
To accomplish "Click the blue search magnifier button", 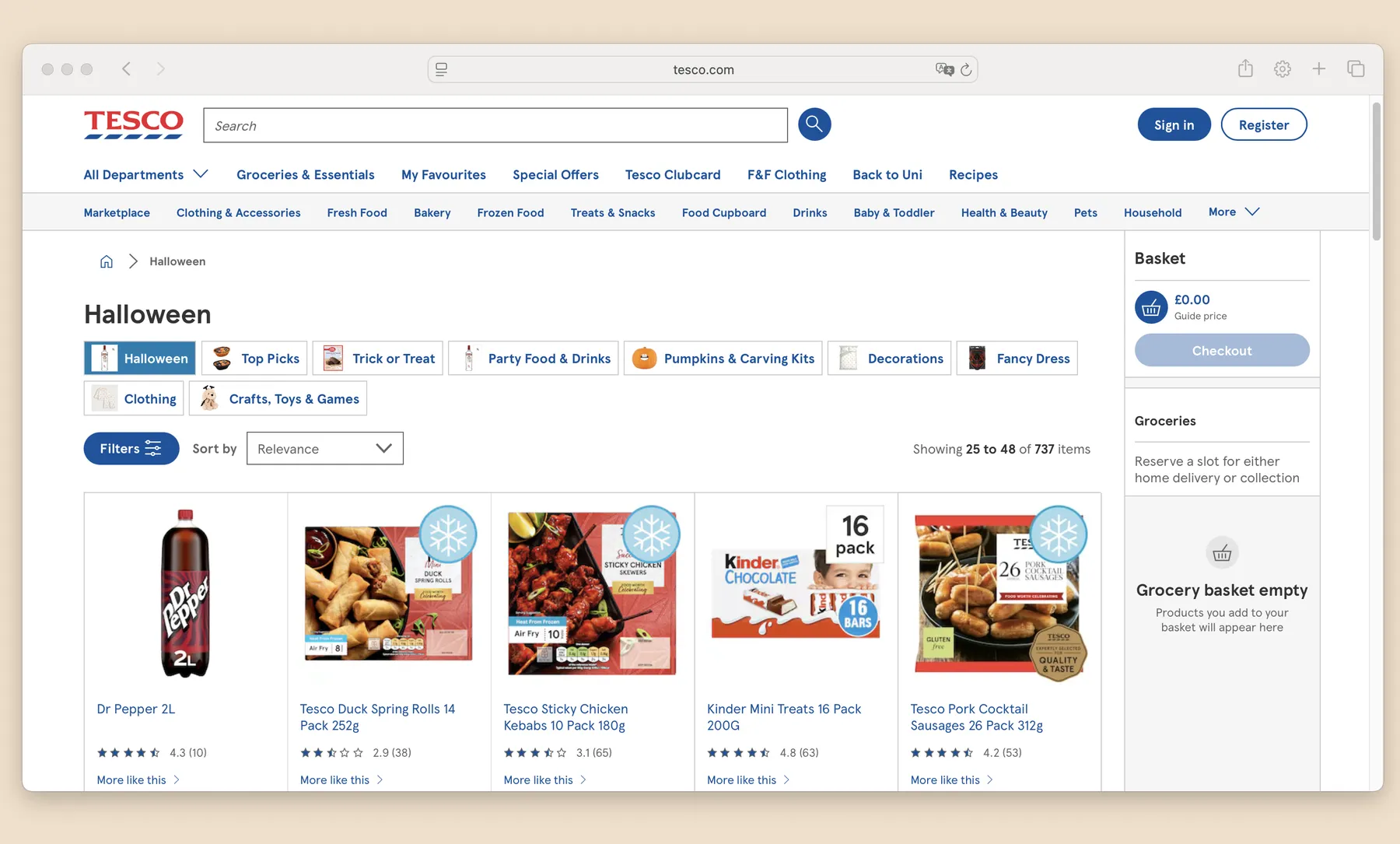I will [x=814, y=124].
